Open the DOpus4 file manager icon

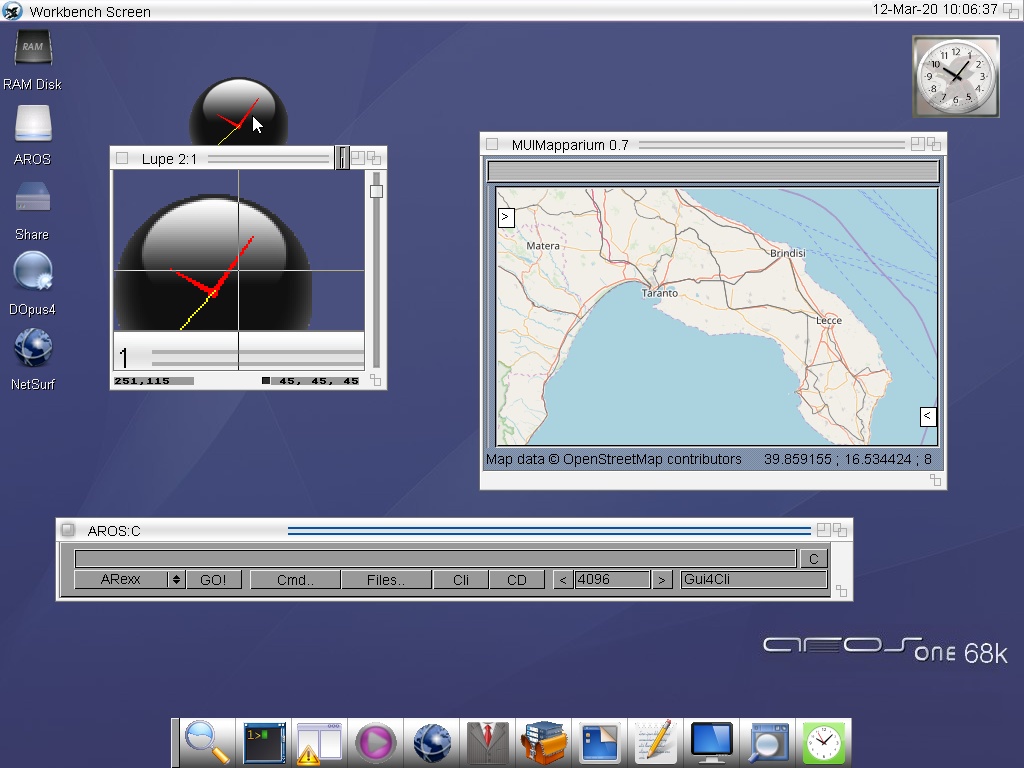32,272
